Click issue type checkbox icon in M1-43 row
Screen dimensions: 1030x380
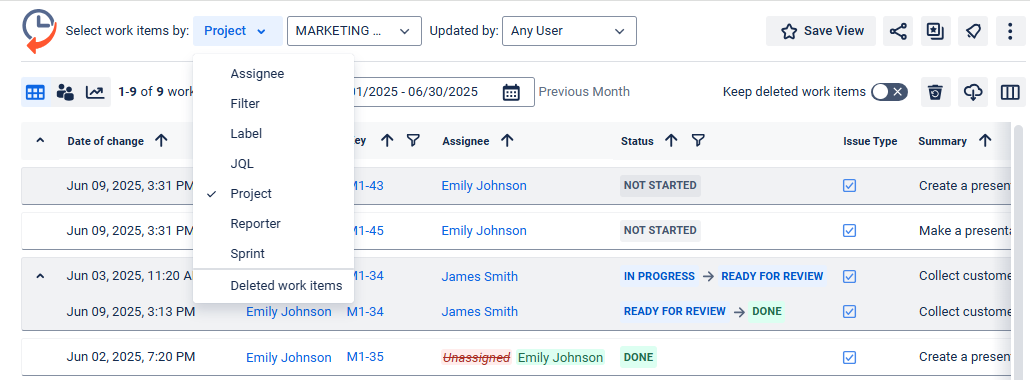(x=849, y=186)
